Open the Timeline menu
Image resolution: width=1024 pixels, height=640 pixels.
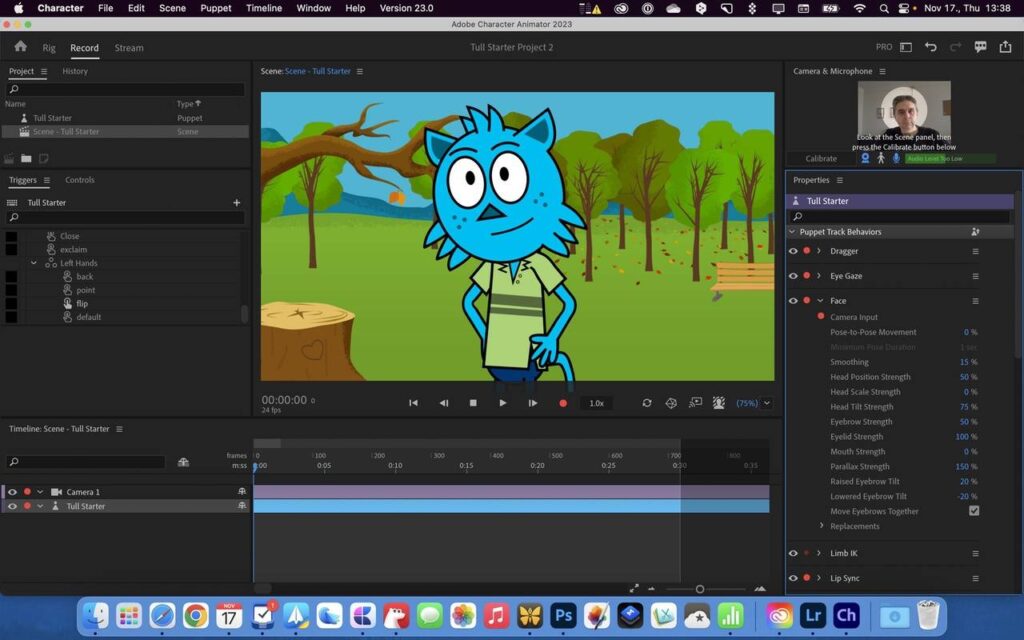[x=264, y=8]
